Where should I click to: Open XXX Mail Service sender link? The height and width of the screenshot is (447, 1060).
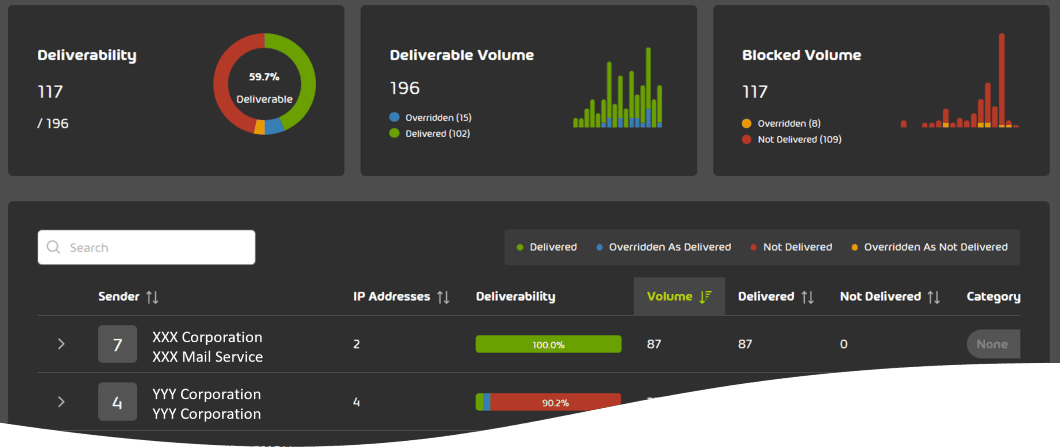[207, 357]
